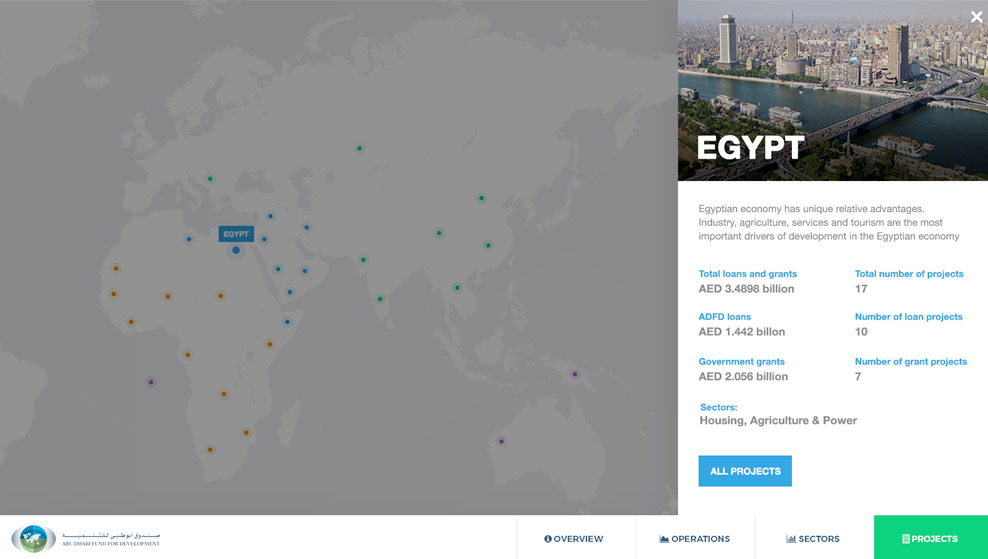The height and width of the screenshot is (559, 988).
Task: Select the northernmost green marker in Russia
Action: point(359,148)
